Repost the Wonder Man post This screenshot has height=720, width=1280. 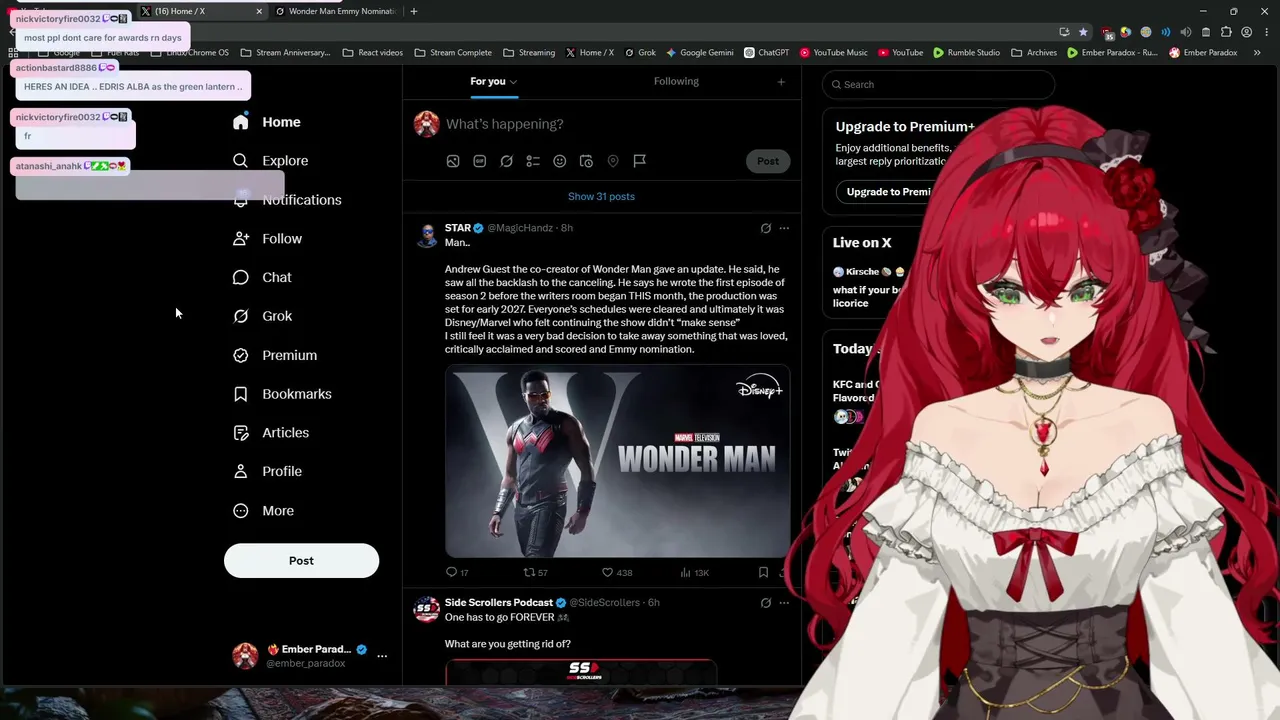click(536, 573)
